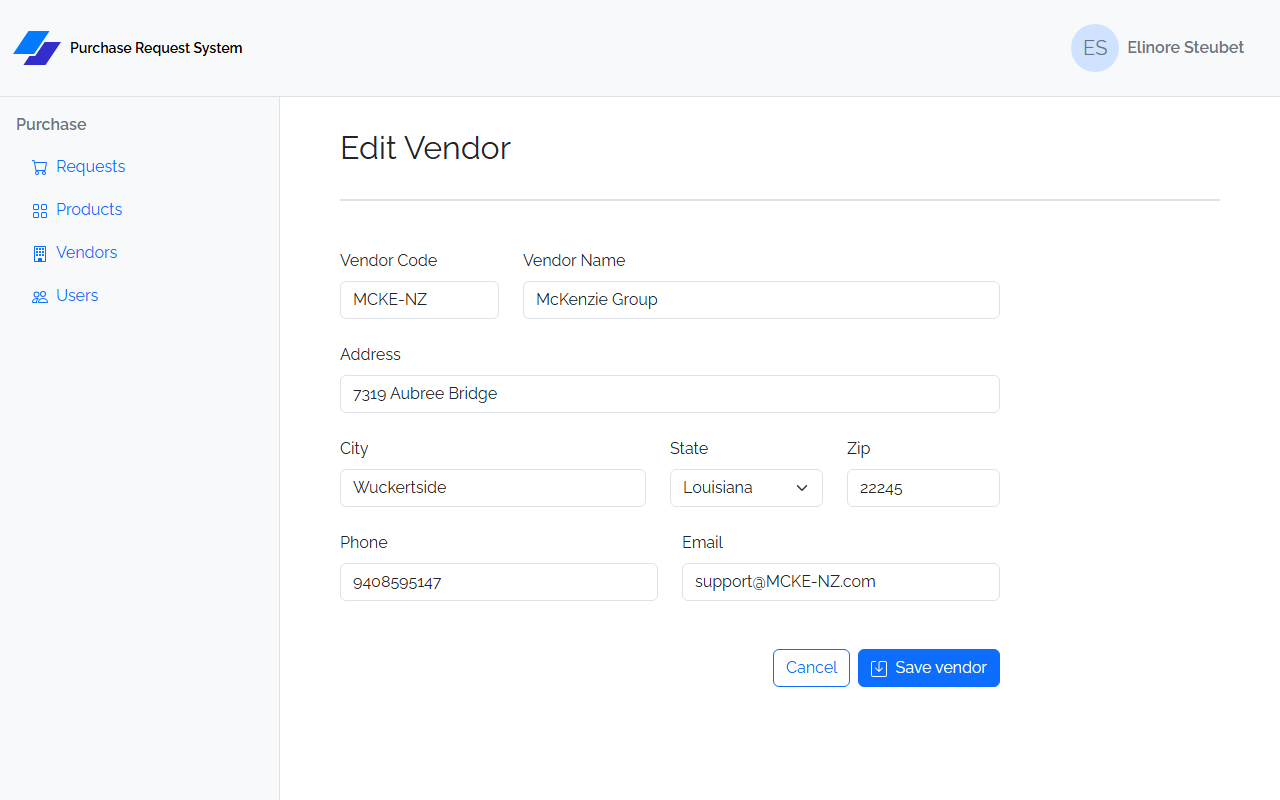This screenshot has width=1280, height=800.
Task: Click the Cancel button
Action: 811,668
